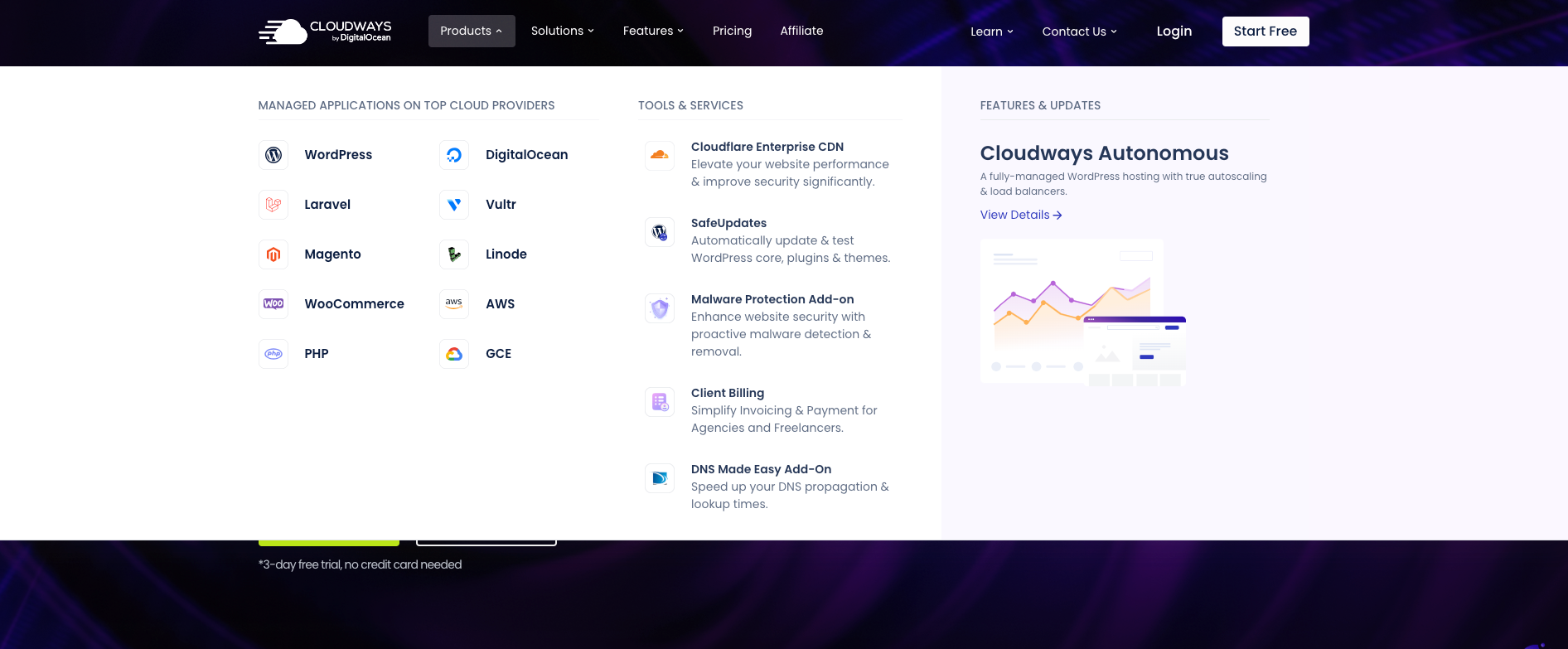1568x649 pixels.
Task: Open the SafeUpdates title link
Action: point(728,223)
